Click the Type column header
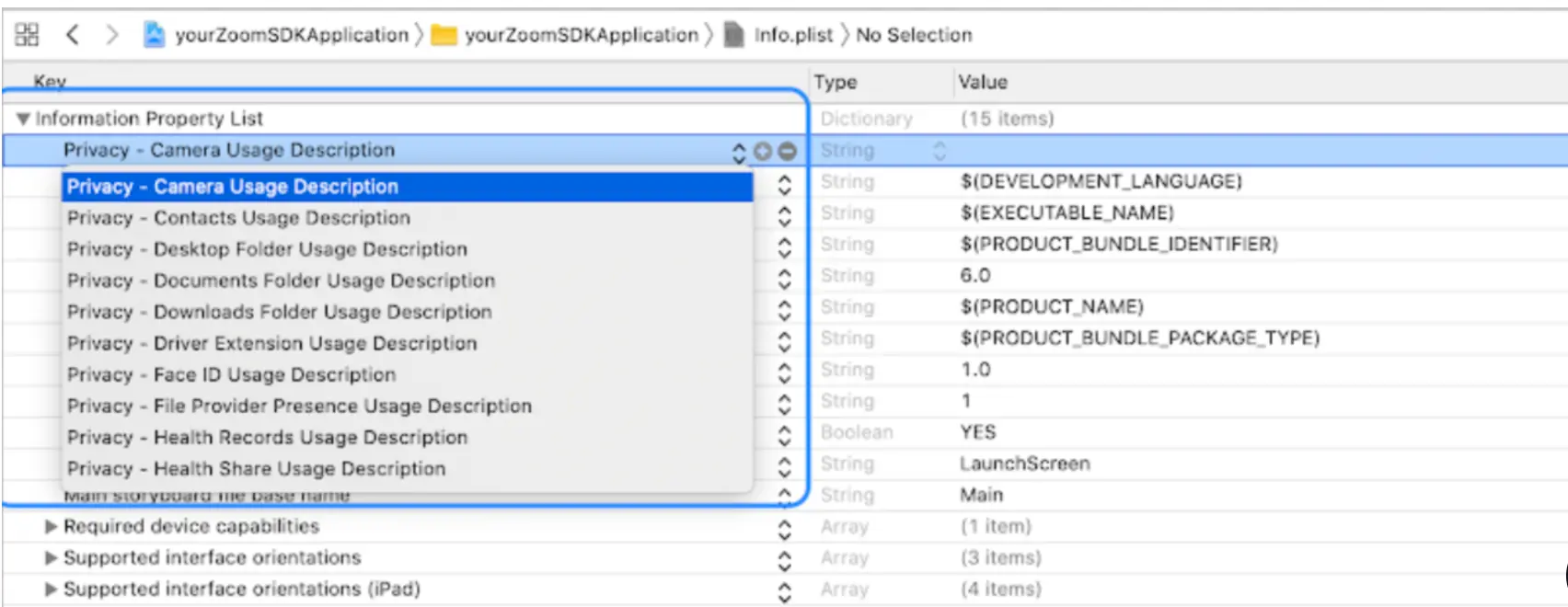This screenshot has width=1568, height=607. [836, 82]
